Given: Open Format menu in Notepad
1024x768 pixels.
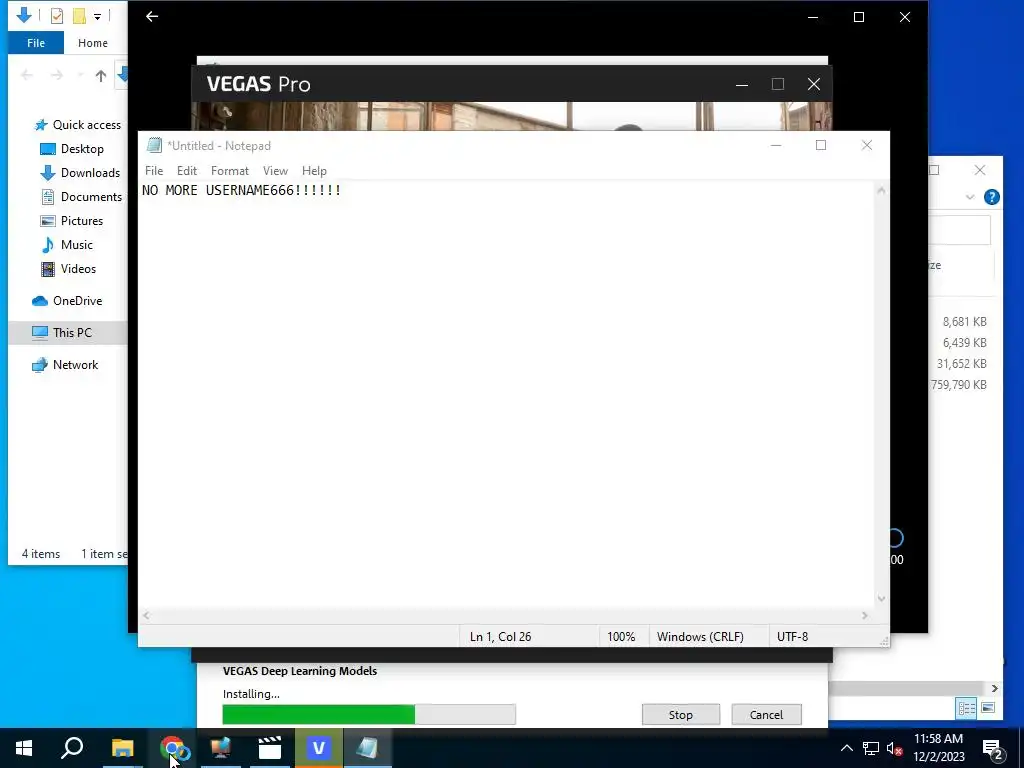Looking at the screenshot, I should [x=230, y=170].
